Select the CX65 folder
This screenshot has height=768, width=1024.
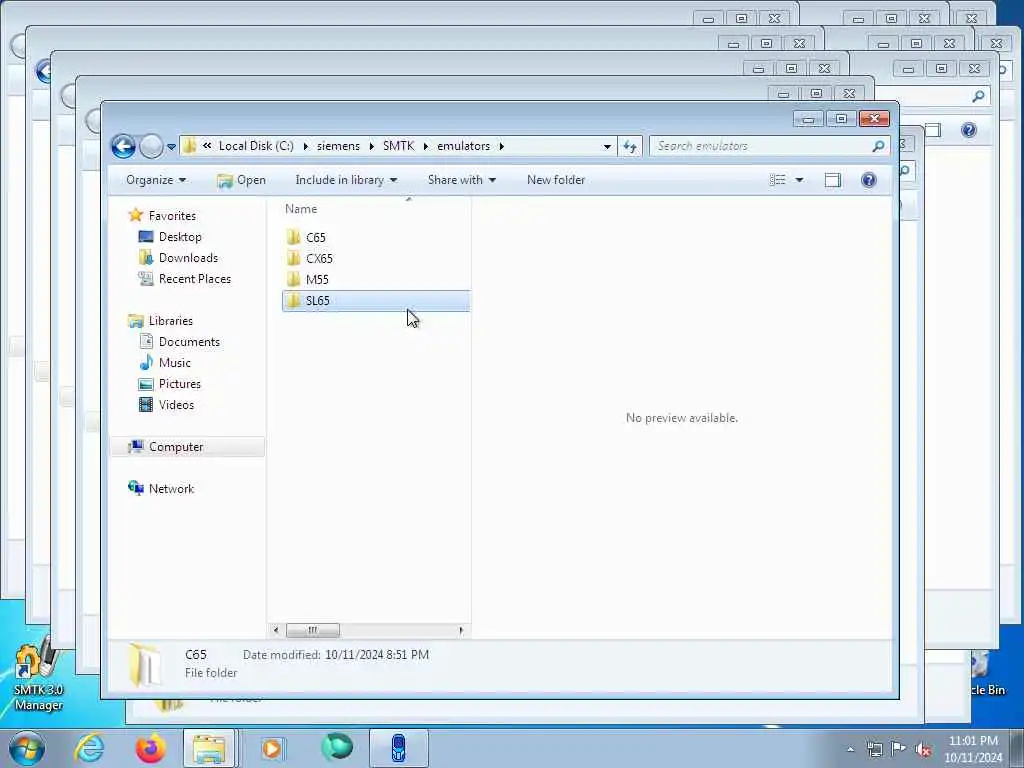[x=376, y=258]
